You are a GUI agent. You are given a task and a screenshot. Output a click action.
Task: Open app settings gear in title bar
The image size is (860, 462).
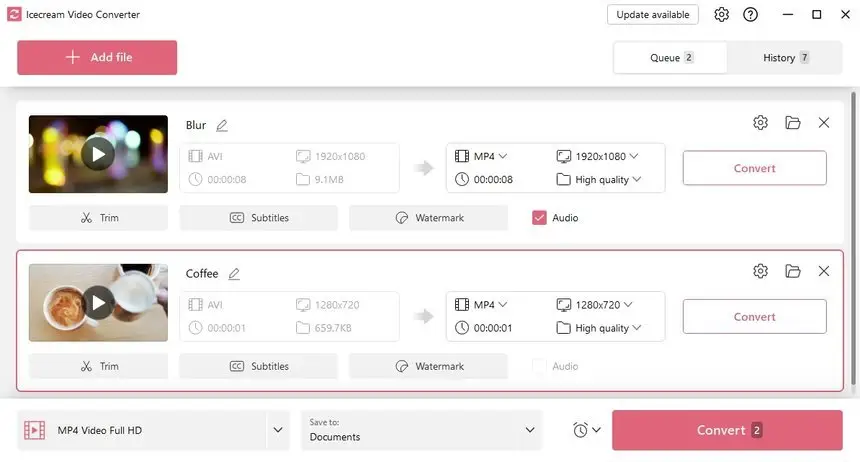(721, 15)
